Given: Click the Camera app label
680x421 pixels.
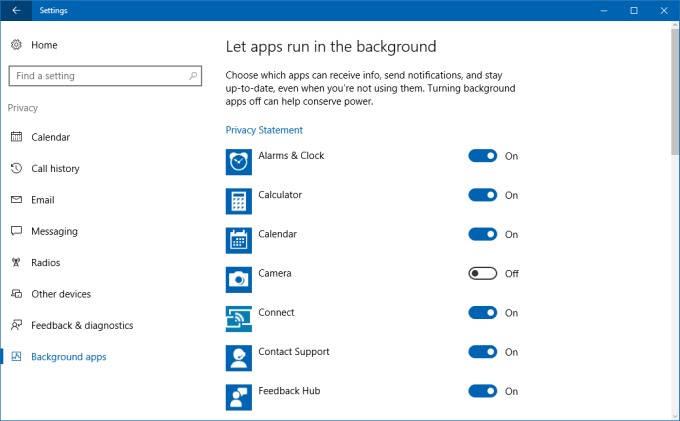Looking at the screenshot, I should click(x=275, y=273).
